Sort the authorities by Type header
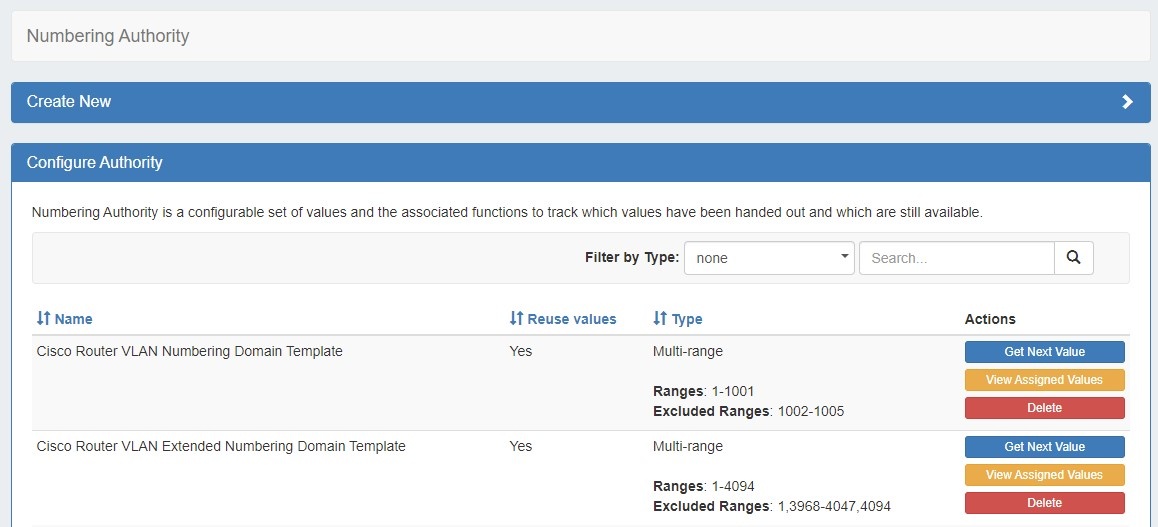This screenshot has height=527, width=1158. [686, 319]
